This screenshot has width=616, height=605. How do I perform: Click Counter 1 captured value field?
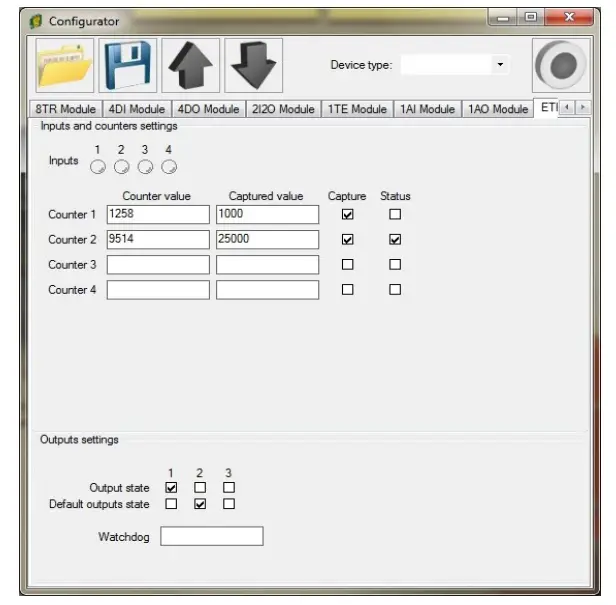pyautogui.click(x=267, y=214)
